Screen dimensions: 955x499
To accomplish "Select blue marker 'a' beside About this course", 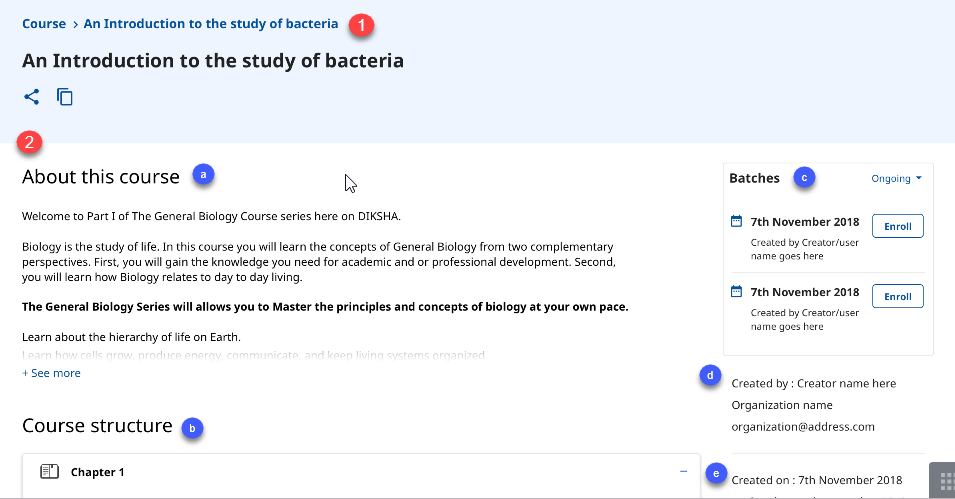I will tap(204, 174).
